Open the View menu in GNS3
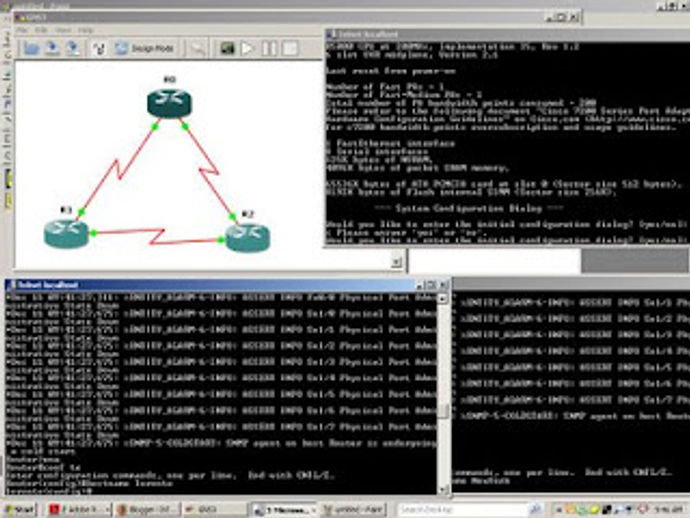This screenshot has width=690, height=518. coord(63,30)
